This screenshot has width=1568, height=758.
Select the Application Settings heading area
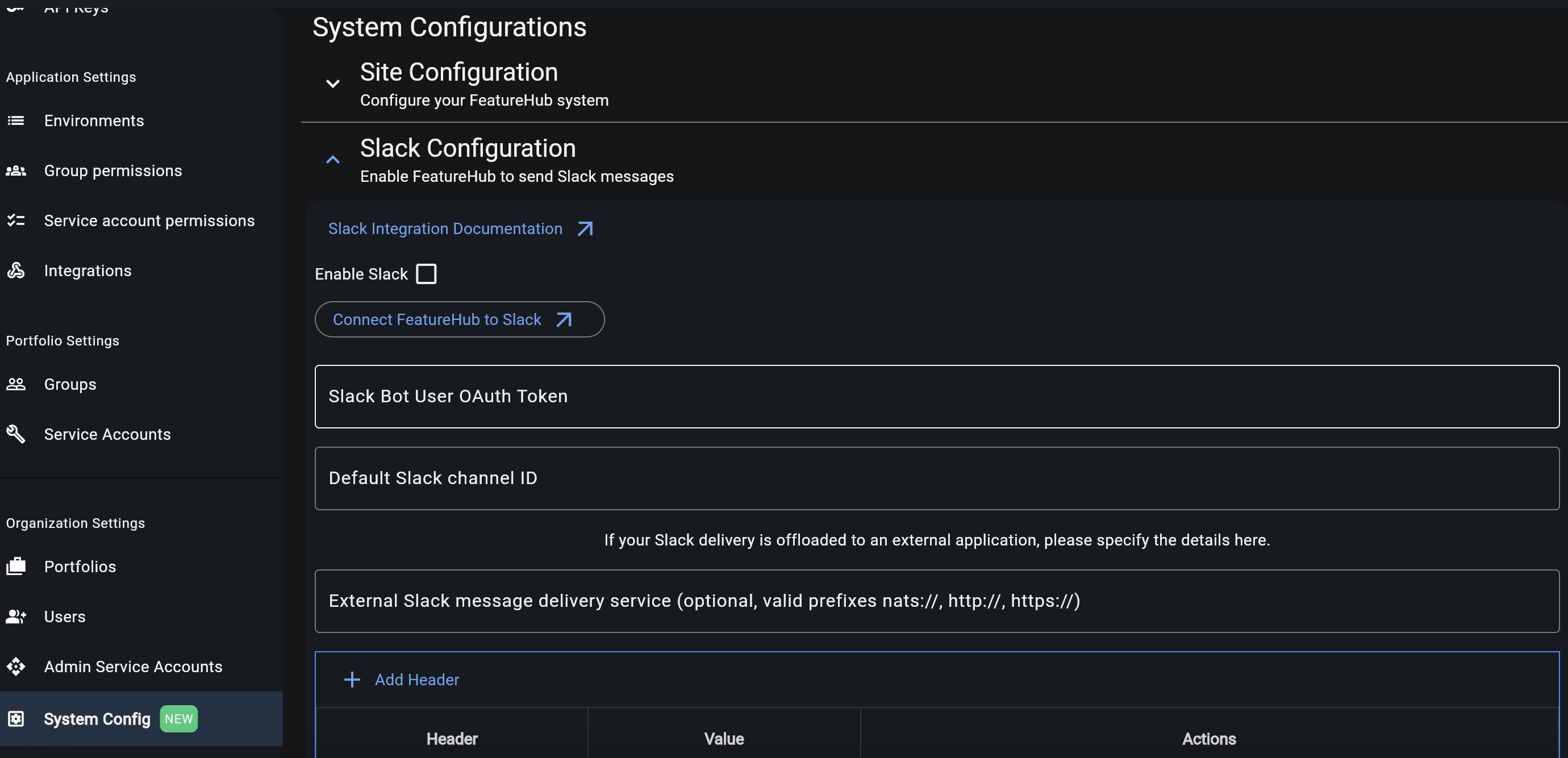(x=70, y=77)
